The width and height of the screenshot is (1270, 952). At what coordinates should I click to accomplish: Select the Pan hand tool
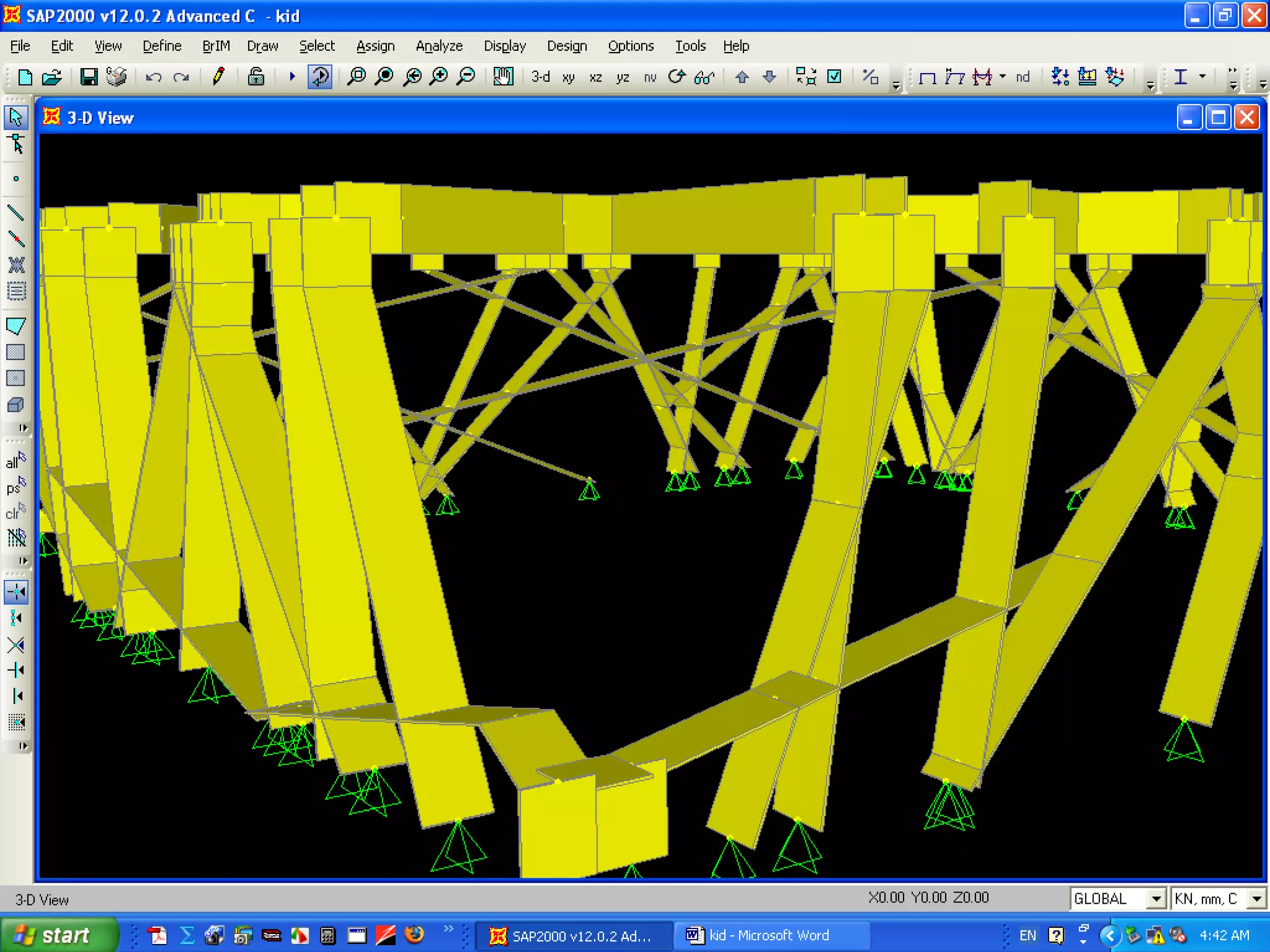pos(503,77)
